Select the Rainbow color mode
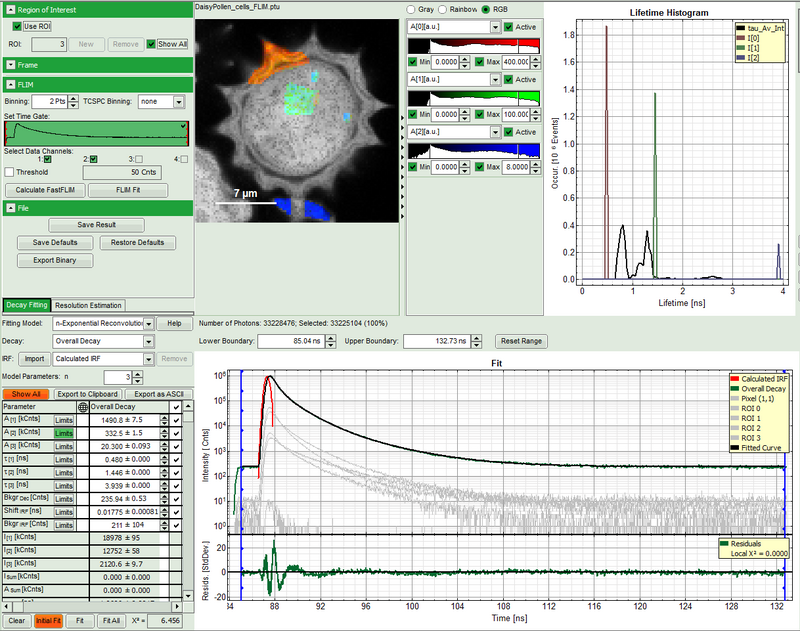 point(445,9)
